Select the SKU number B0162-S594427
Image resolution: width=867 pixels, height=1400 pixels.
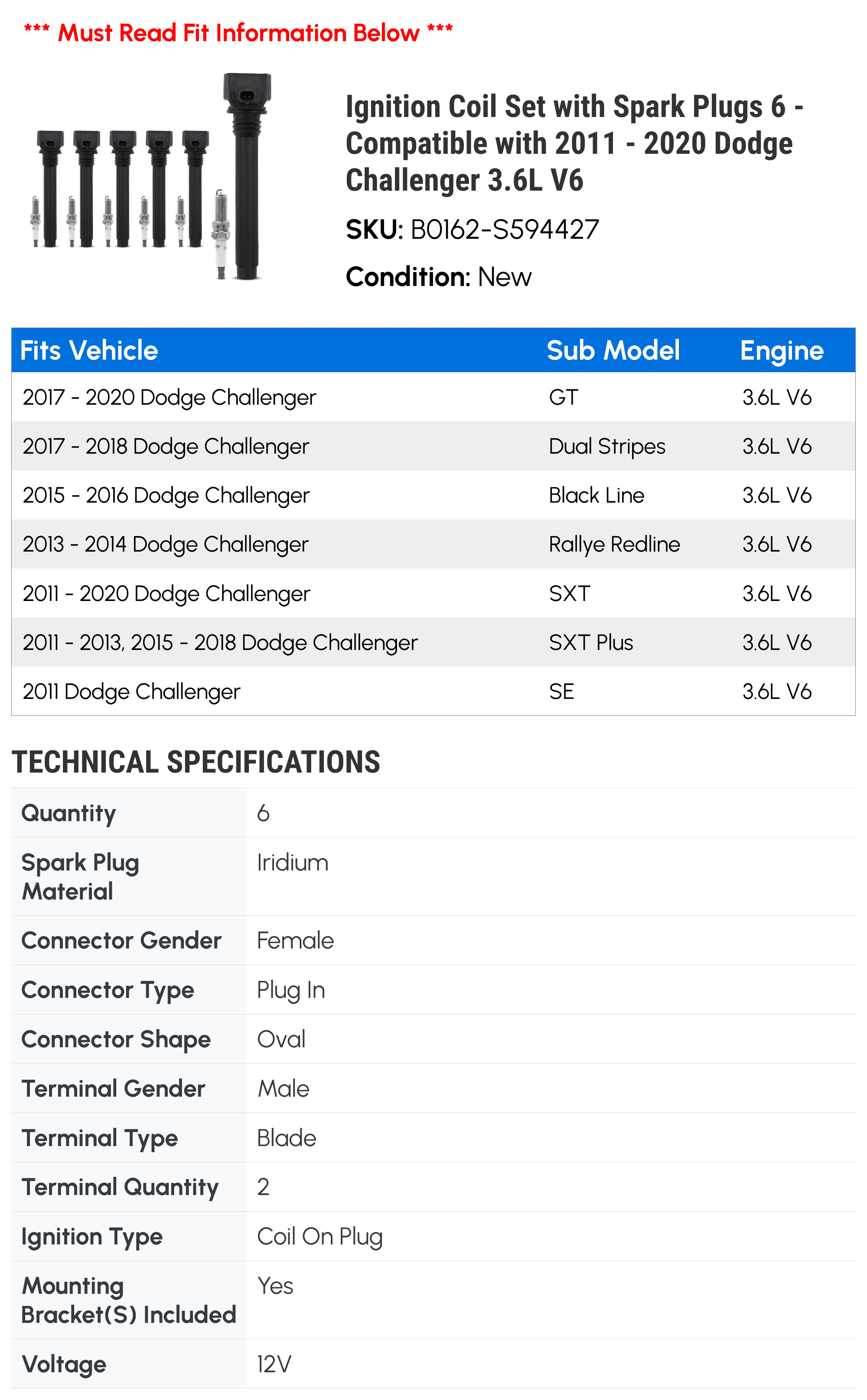(505, 230)
